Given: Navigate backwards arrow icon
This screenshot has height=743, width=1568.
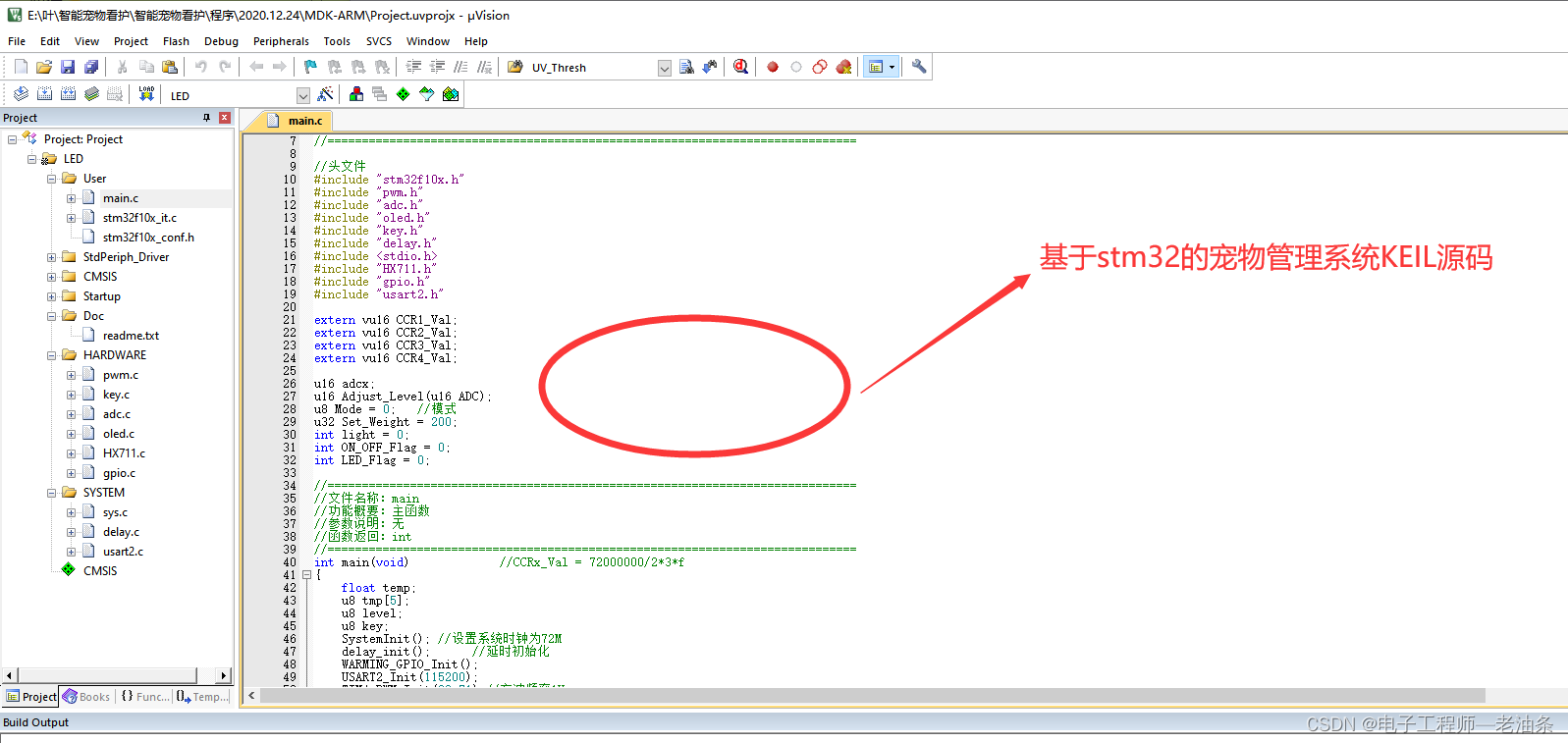Looking at the screenshot, I should [256, 67].
